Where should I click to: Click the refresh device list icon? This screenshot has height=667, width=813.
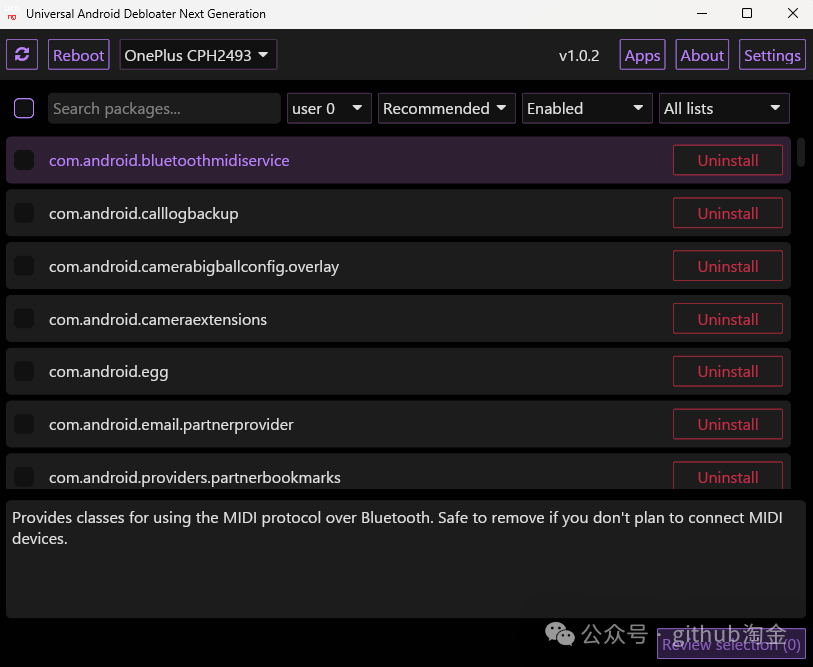(22, 54)
